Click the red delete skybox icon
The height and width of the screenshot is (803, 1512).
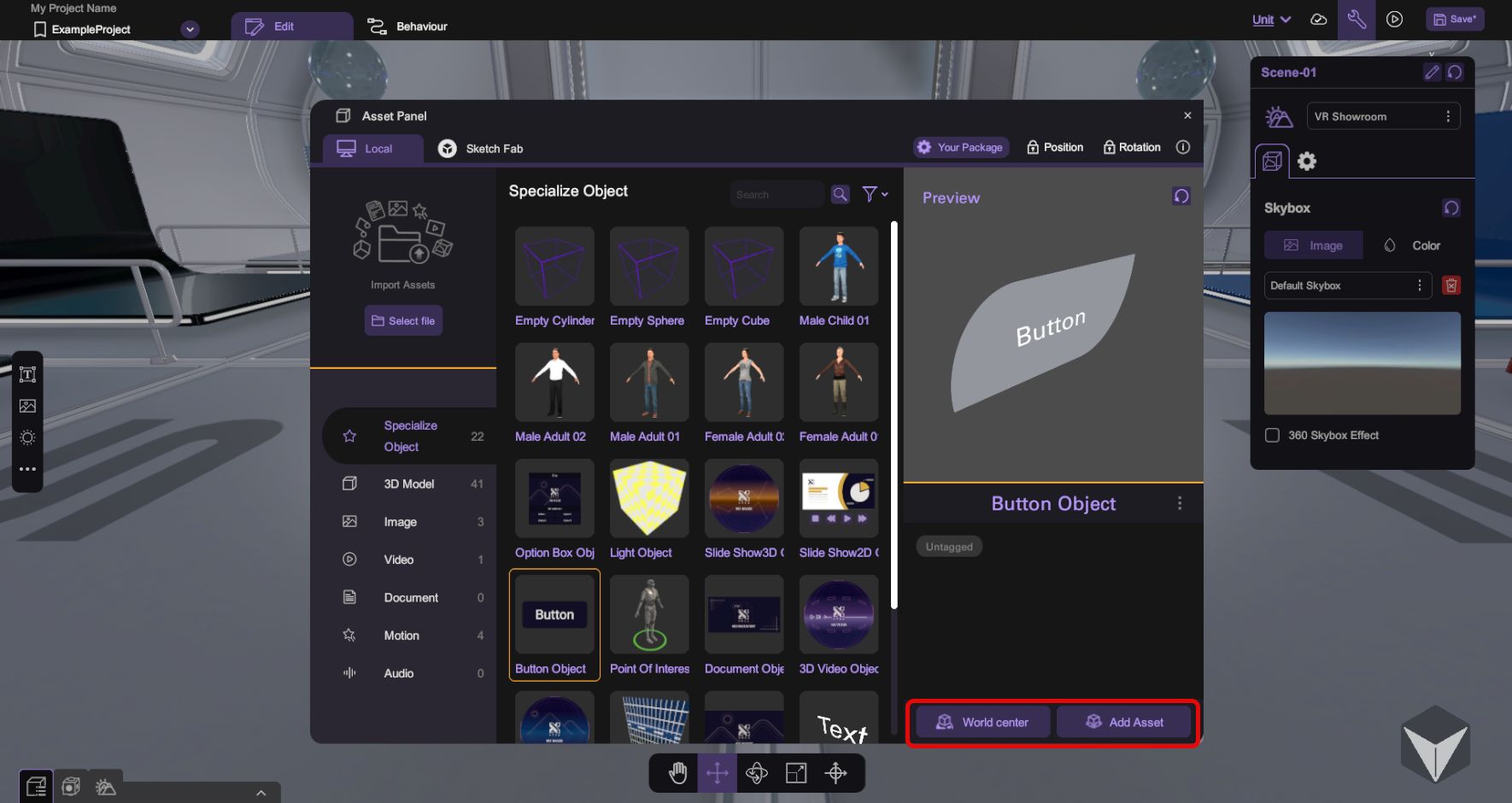coord(1450,285)
